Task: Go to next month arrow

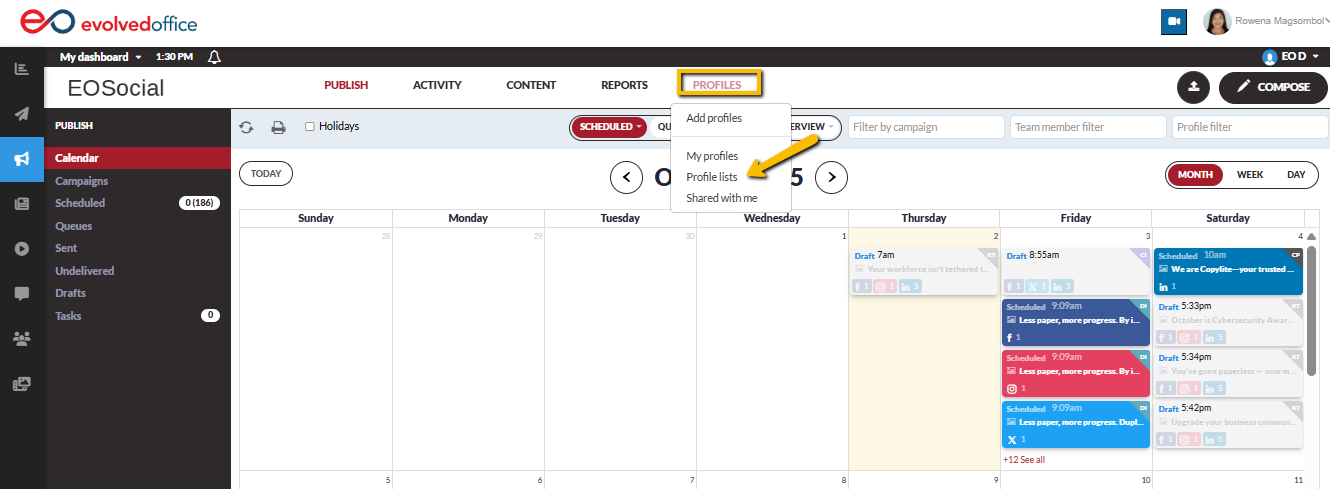Action: coord(831,178)
